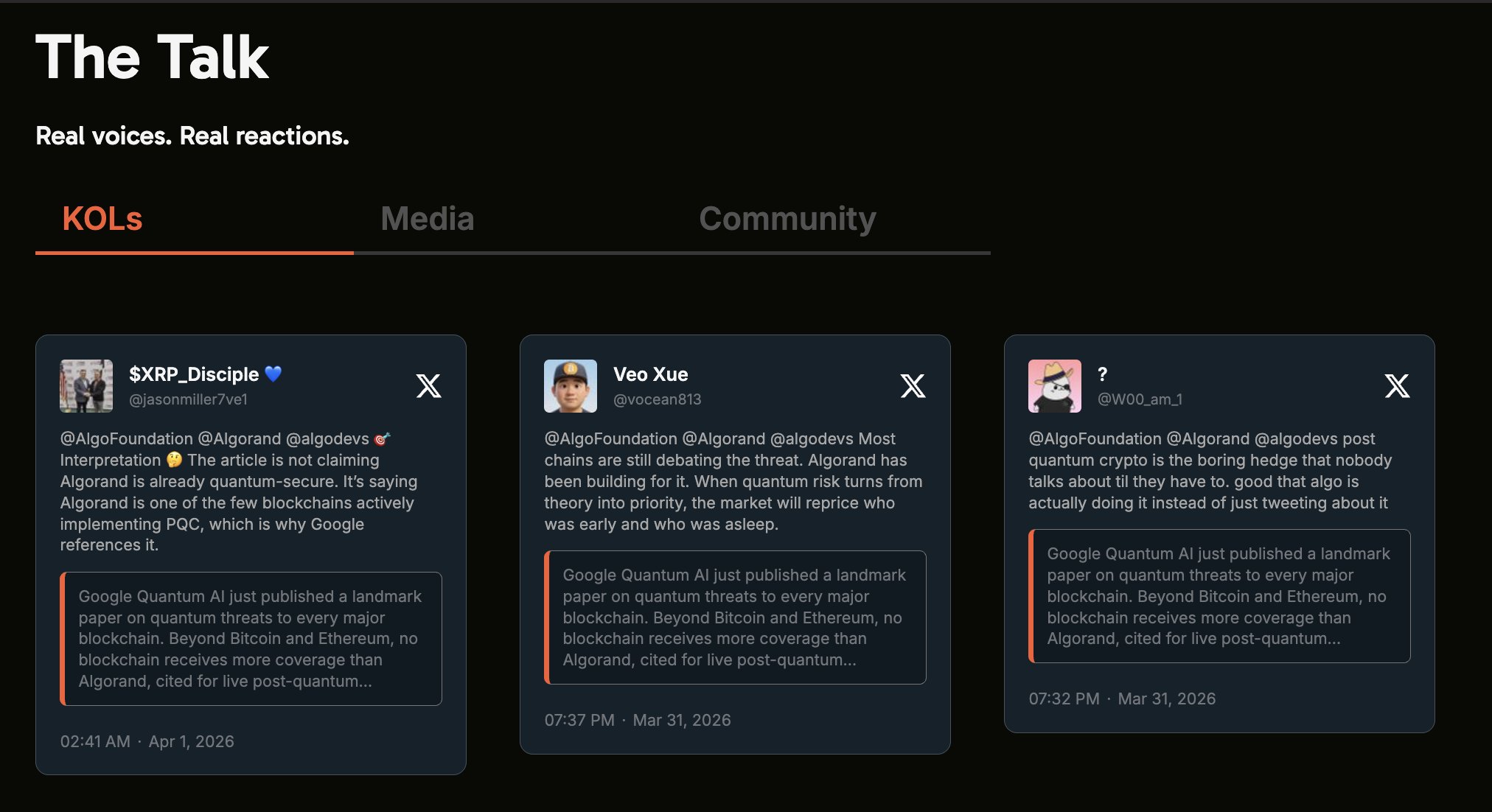Switch to the Community tab
This screenshot has height=812, width=1492.
787,219
